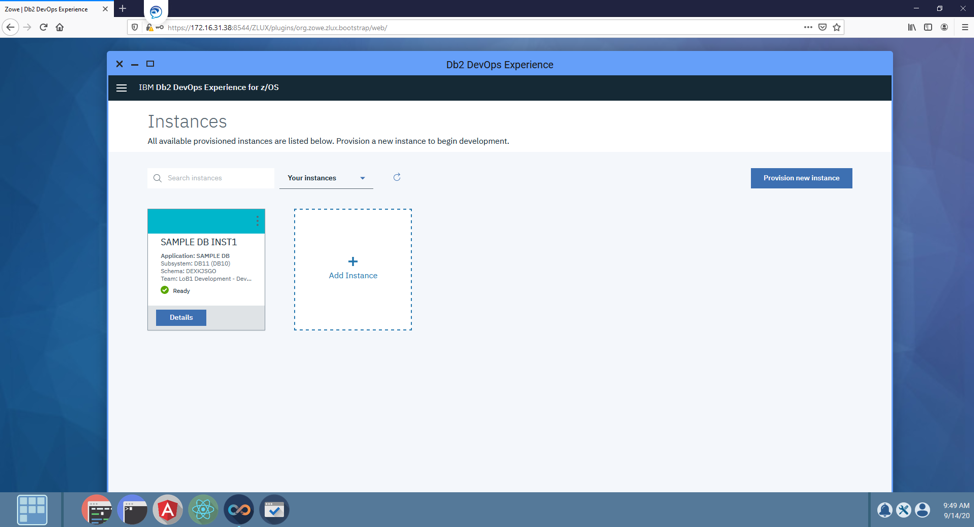This screenshot has height=527, width=974.
Task: Open the Zowe preferences wrench icon
Action: click(x=904, y=510)
